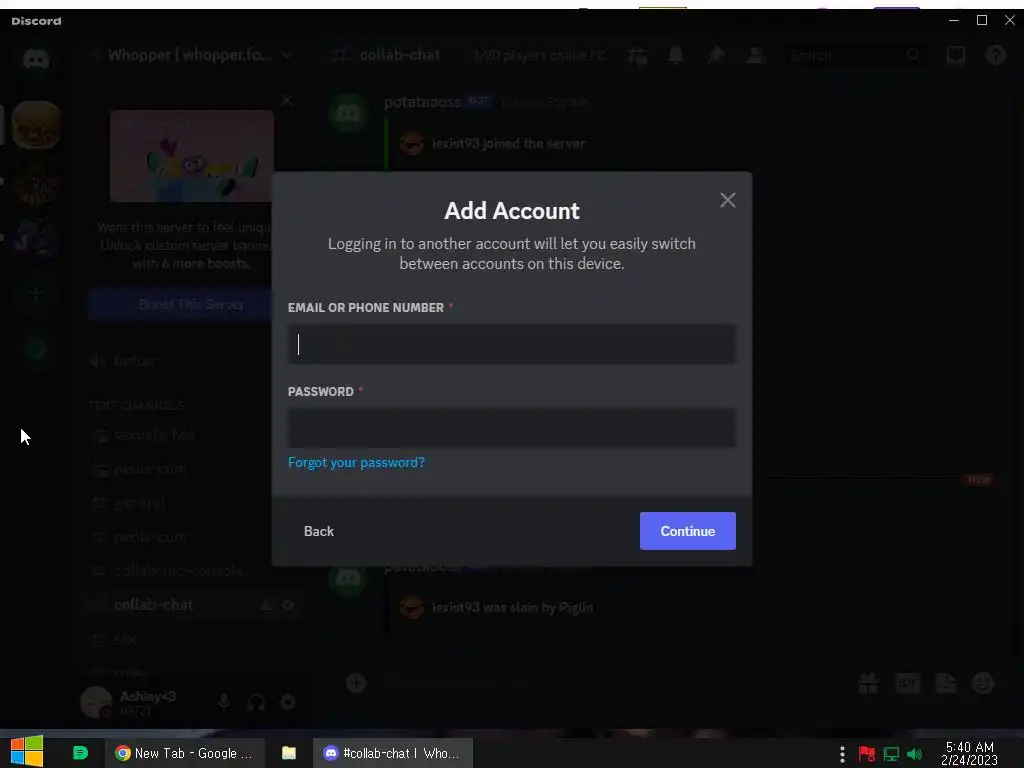
Task: Open the collab-mc-console channel
Action: (178, 571)
